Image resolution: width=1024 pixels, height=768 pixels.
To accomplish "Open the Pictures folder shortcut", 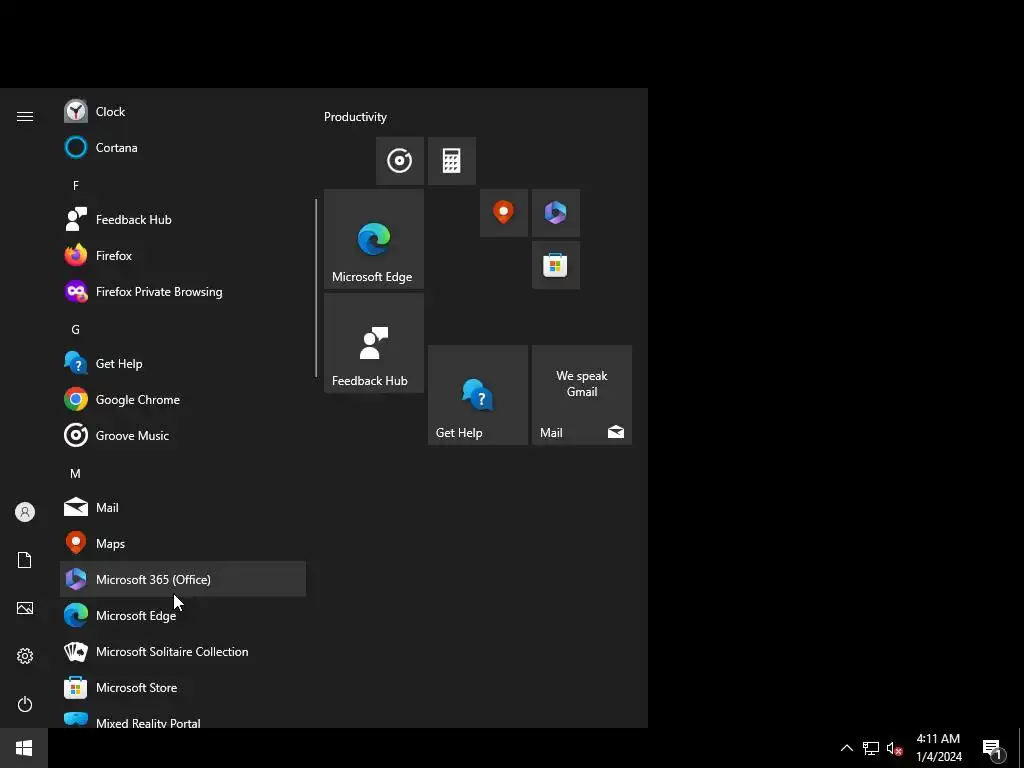I will click(25, 608).
